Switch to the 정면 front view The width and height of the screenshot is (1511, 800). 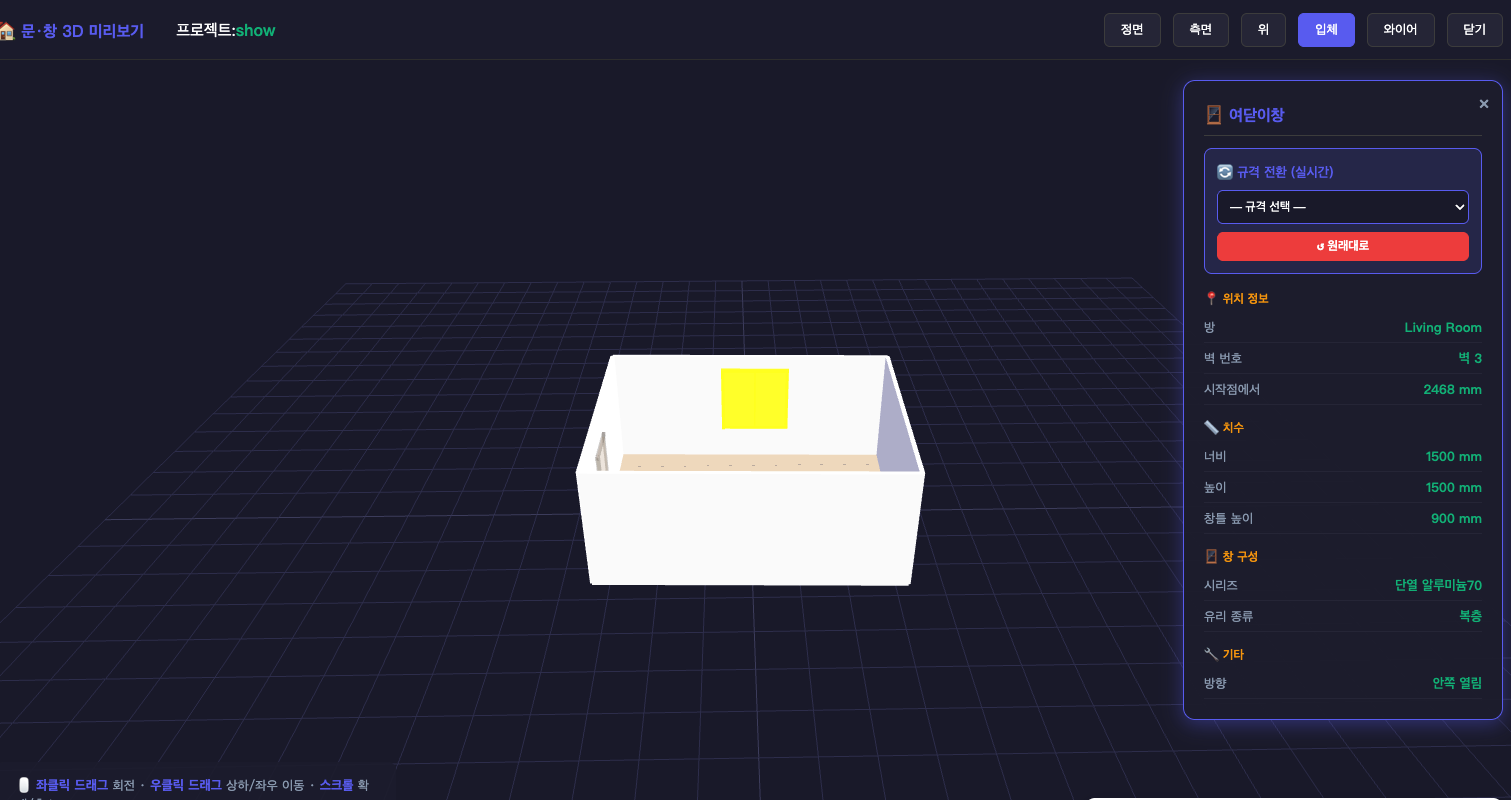[x=1132, y=30]
